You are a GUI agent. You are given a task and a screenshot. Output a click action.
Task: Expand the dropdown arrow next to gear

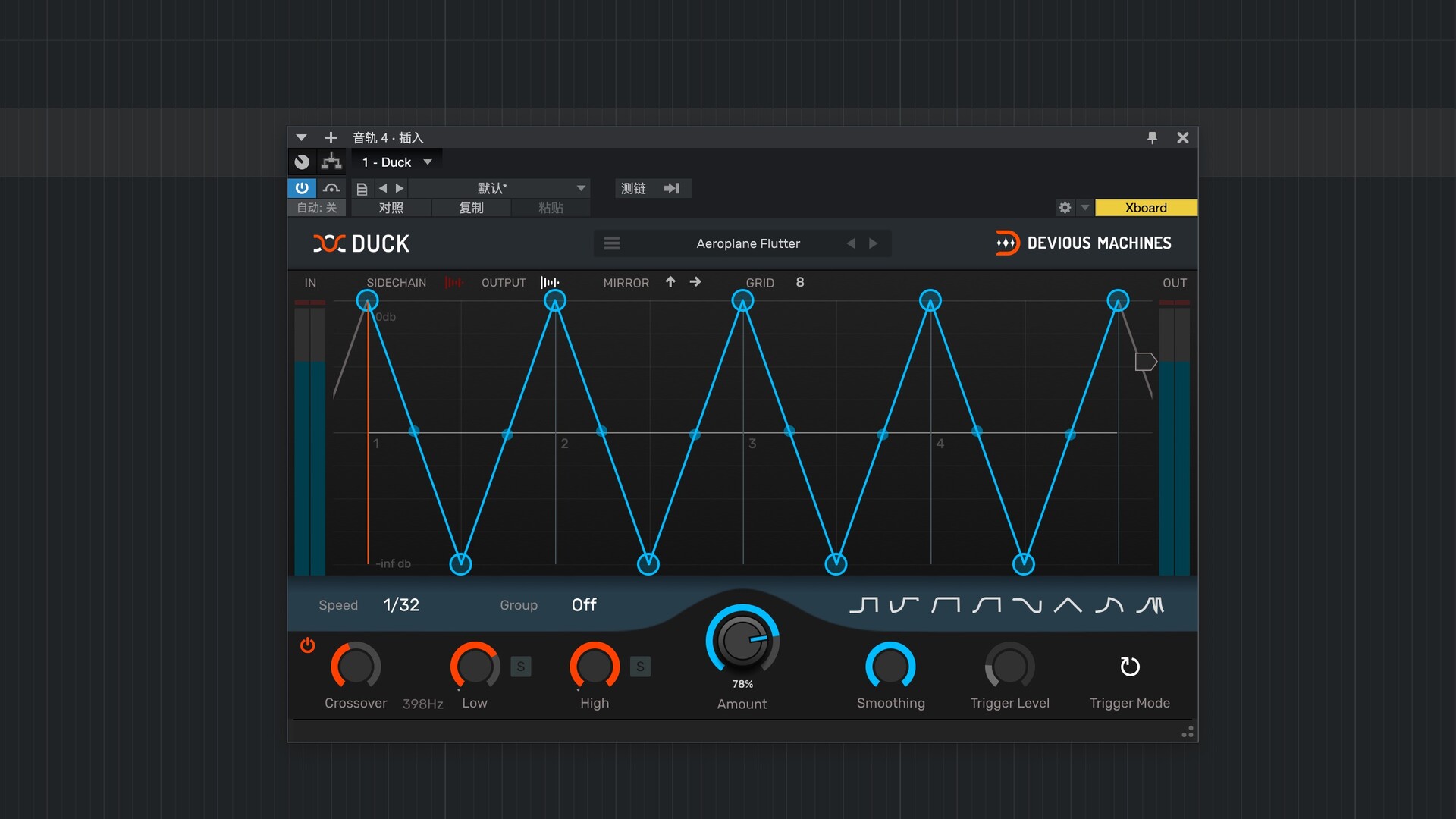point(1085,208)
